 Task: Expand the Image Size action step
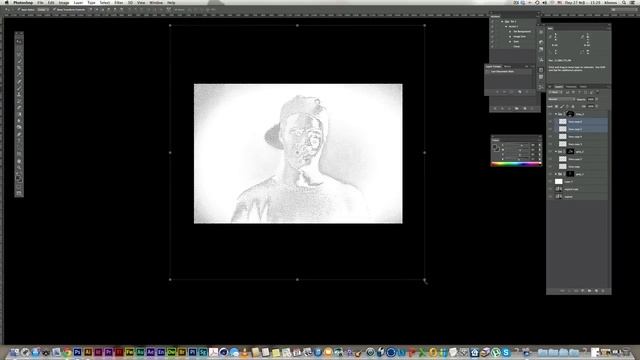click(x=510, y=37)
